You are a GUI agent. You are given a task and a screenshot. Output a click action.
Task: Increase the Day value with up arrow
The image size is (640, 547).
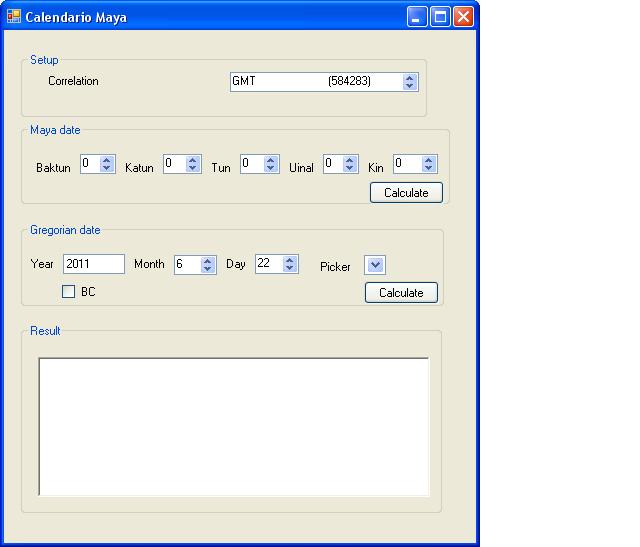[290, 260]
